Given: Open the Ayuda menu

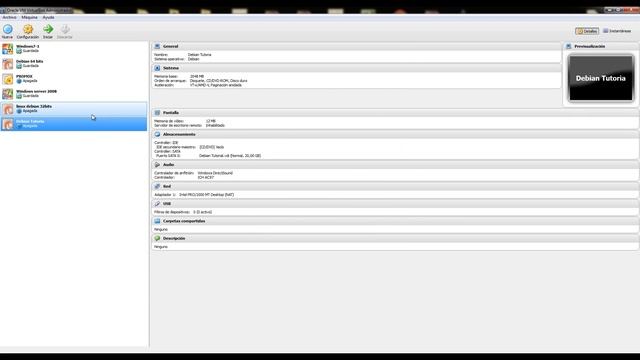Looking at the screenshot, I should 48,18.
